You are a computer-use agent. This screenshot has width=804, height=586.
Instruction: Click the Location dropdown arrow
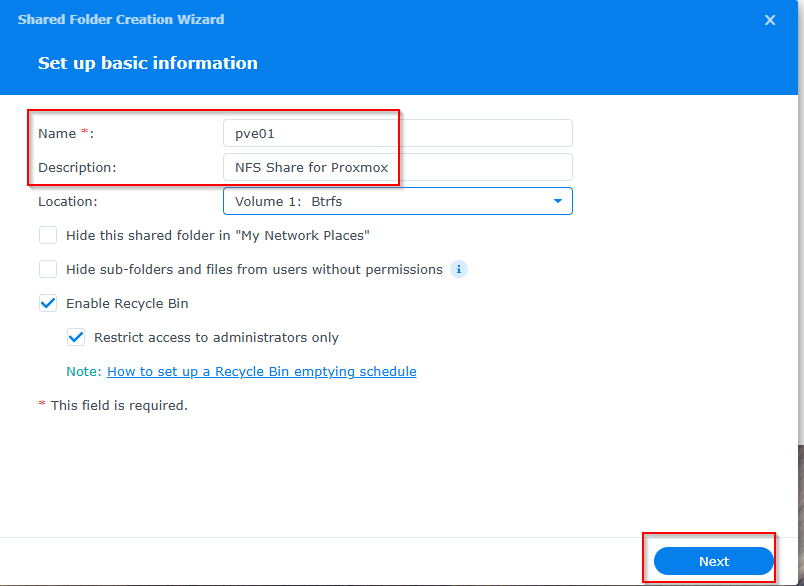coord(557,201)
